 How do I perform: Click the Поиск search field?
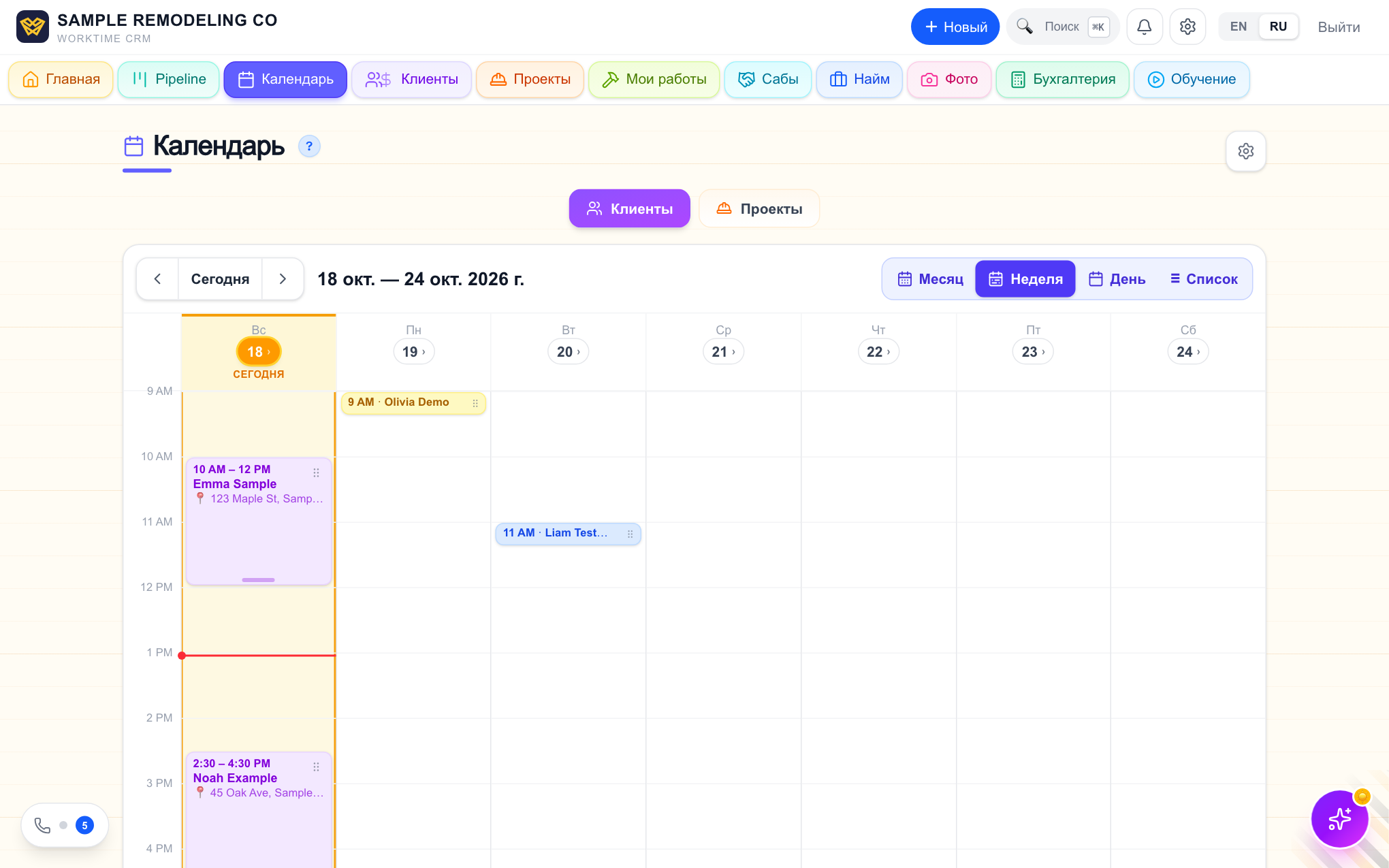click(1062, 27)
